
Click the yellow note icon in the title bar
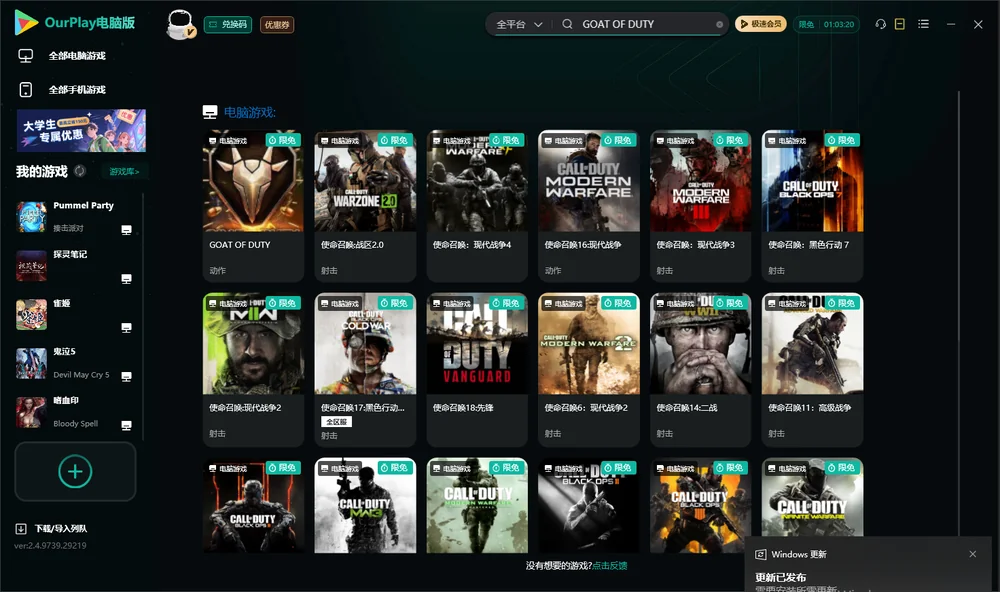coord(900,24)
